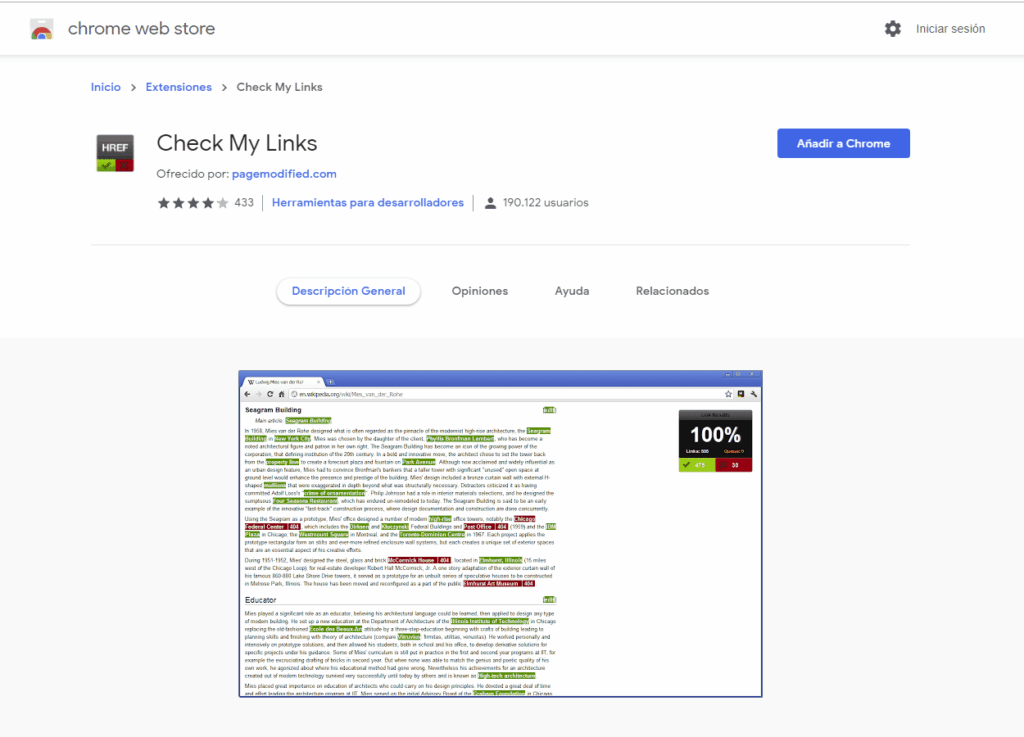Switch to the Opiniones tab
The height and width of the screenshot is (737, 1024).
click(x=479, y=291)
